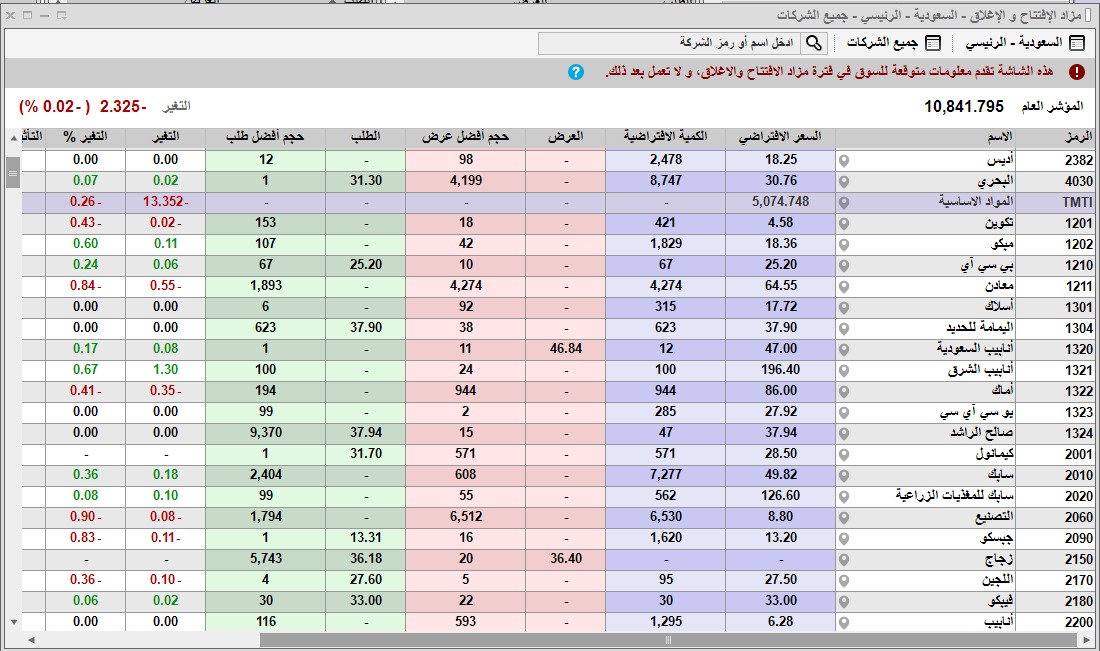
Task: Click the 36.40 offer cell for زجاج
Action: [565, 559]
